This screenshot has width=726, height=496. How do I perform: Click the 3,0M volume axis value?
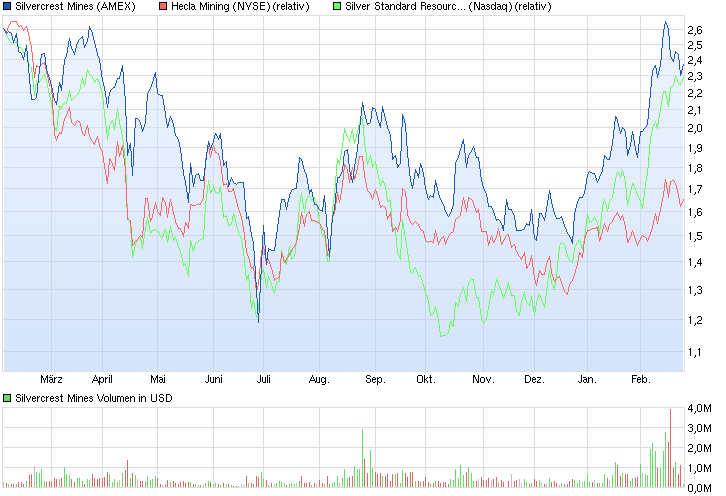(700, 428)
